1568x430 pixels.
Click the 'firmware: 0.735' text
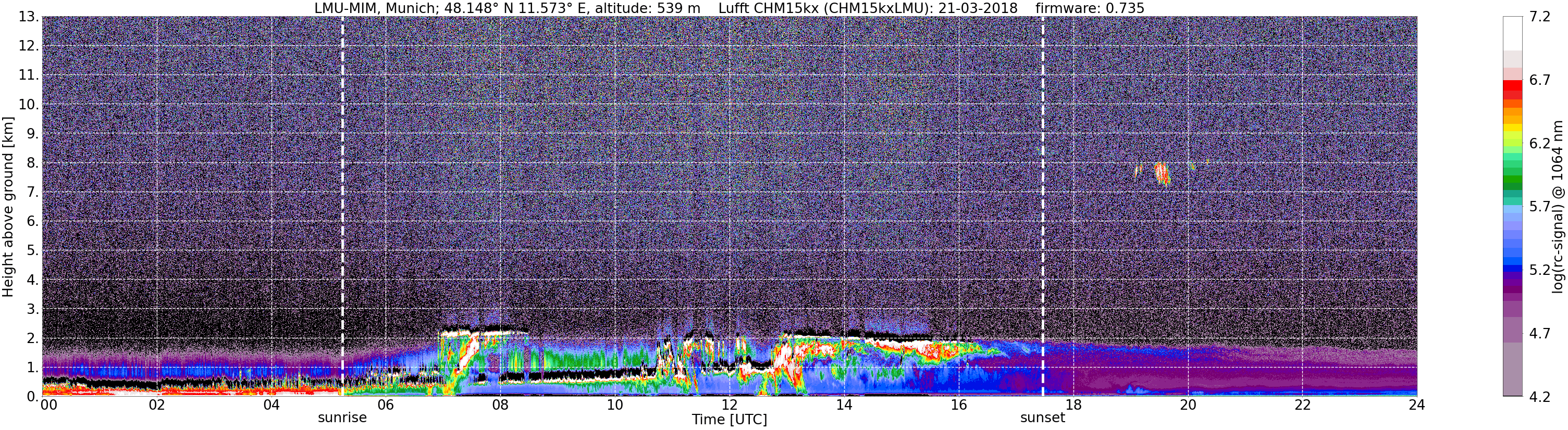point(1090,8)
